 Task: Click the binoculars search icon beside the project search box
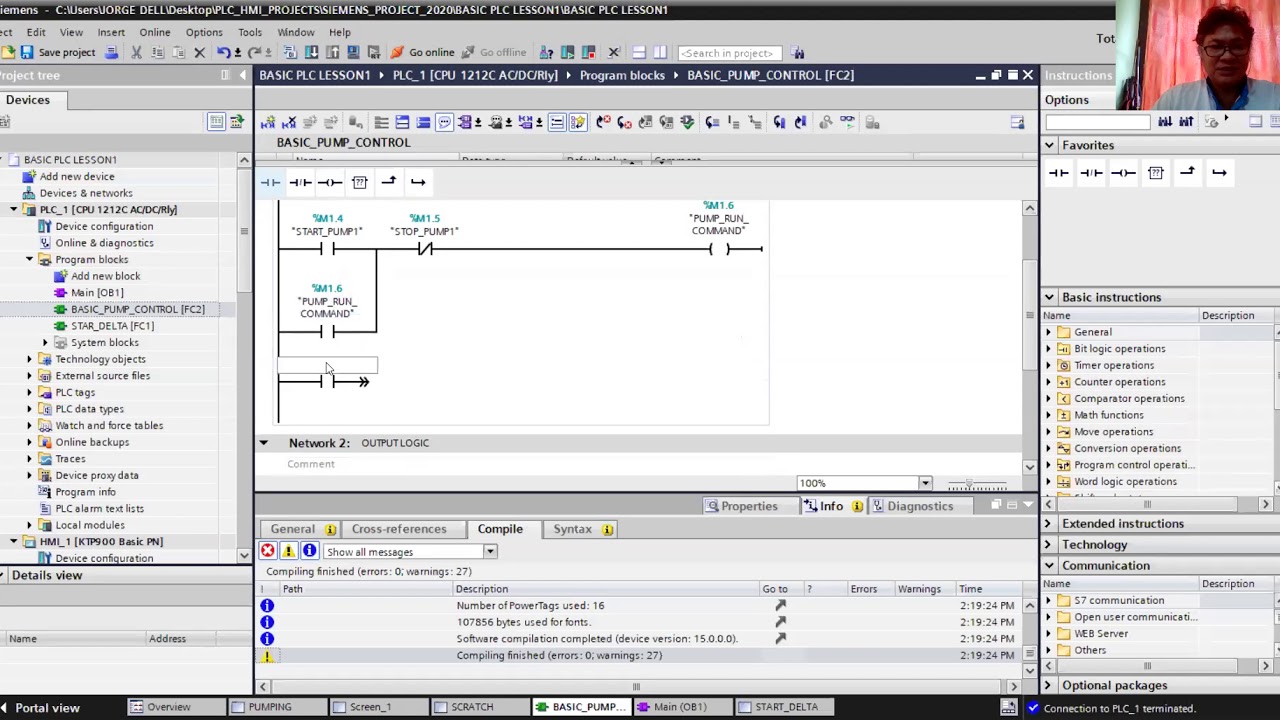pos(798,53)
